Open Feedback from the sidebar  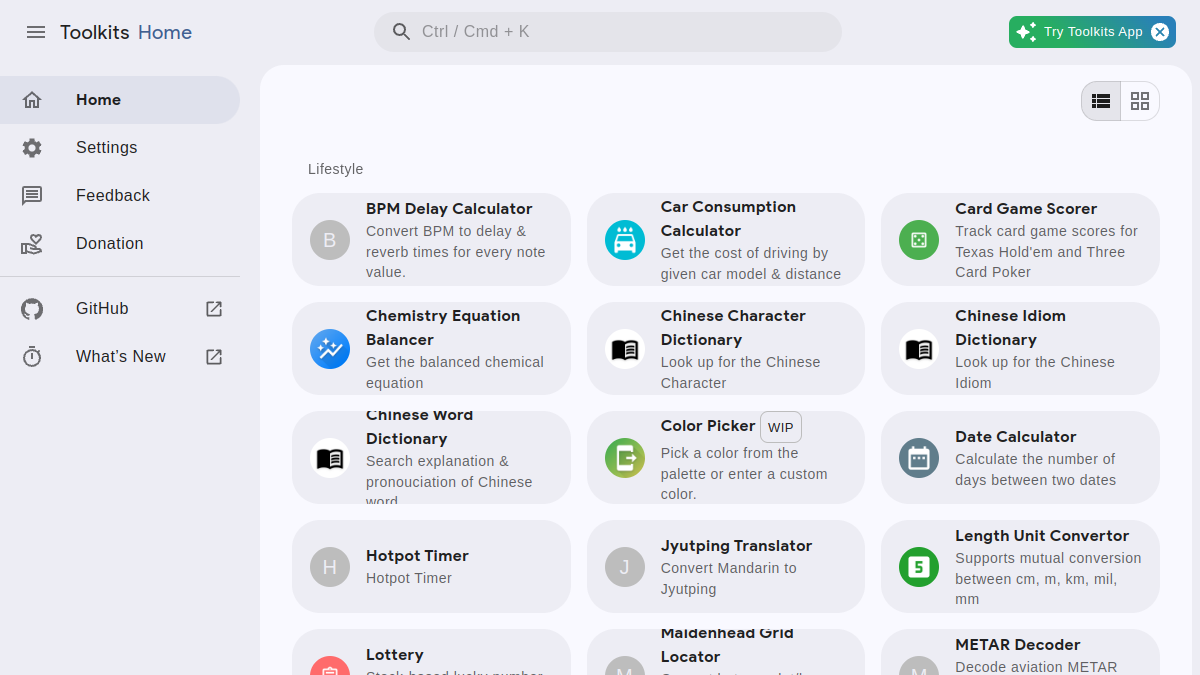coord(120,196)
